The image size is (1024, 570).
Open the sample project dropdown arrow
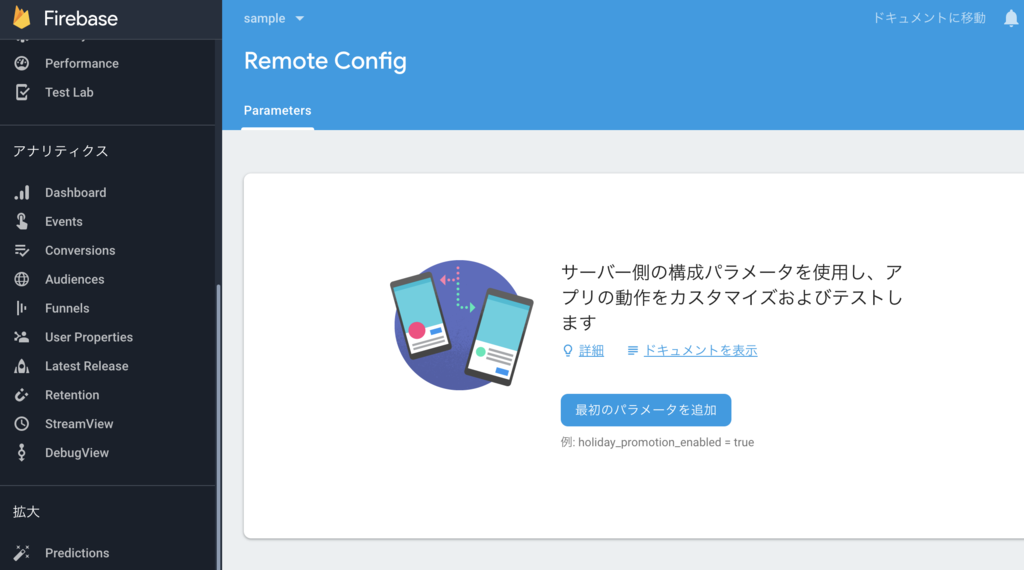pos(300,18)
